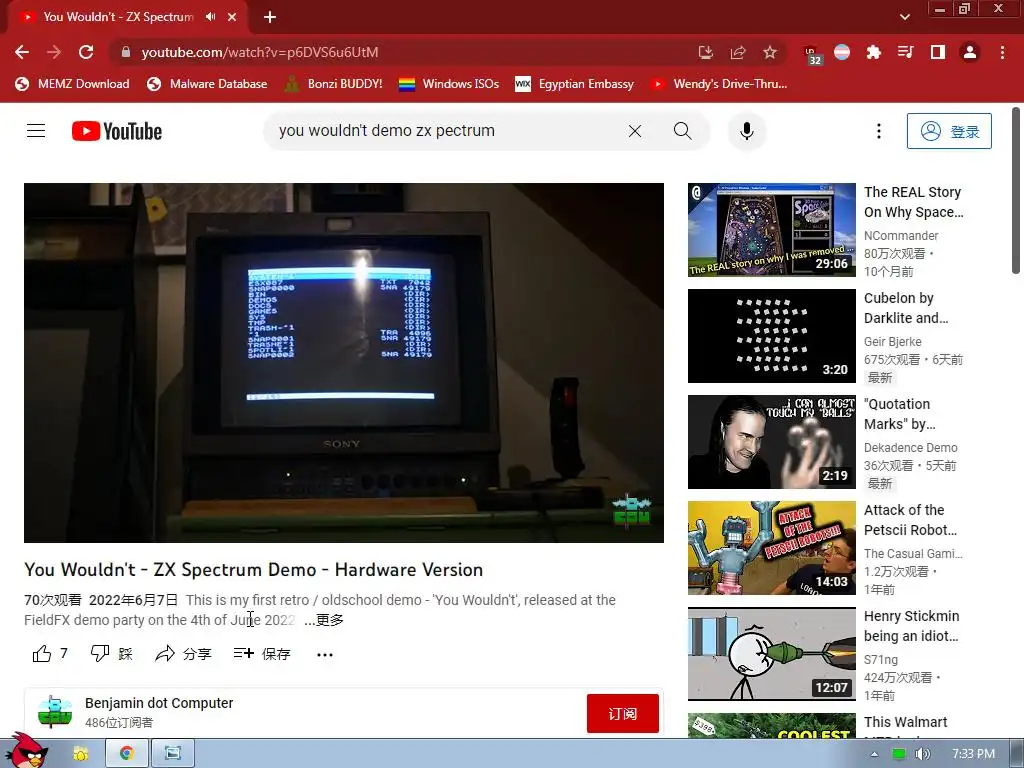
Task: Open the Quotation Marks video thumbnail
Action: coord(771,441)
